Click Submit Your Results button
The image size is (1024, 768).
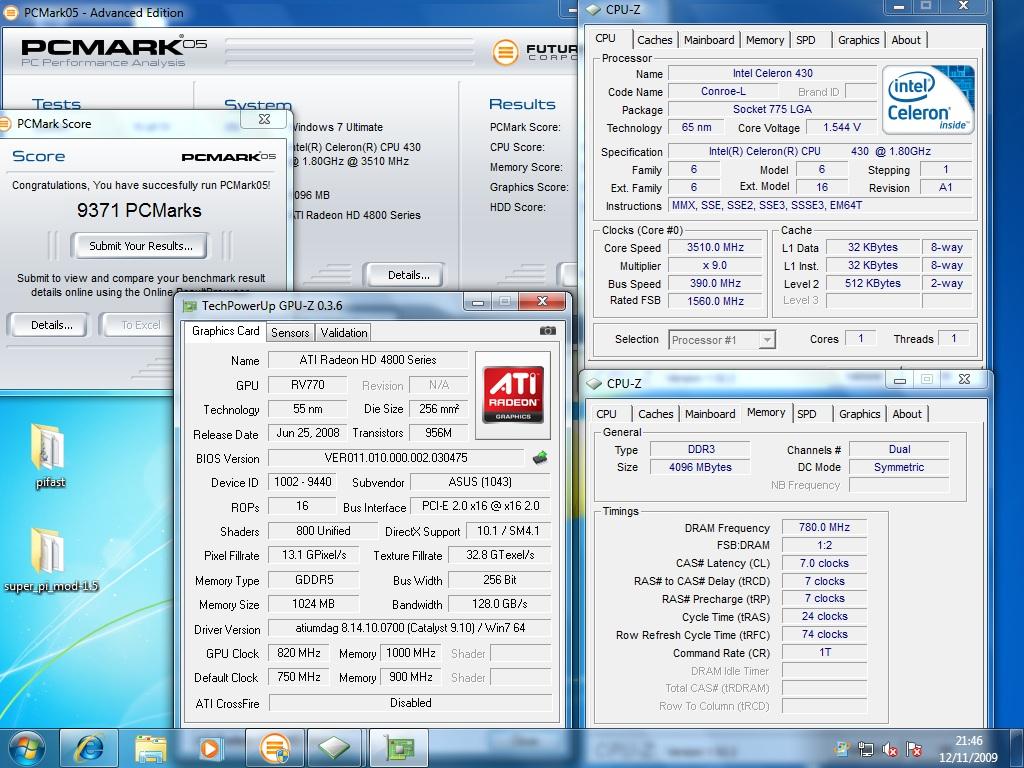pyautogui.click(x=140, y=246)
